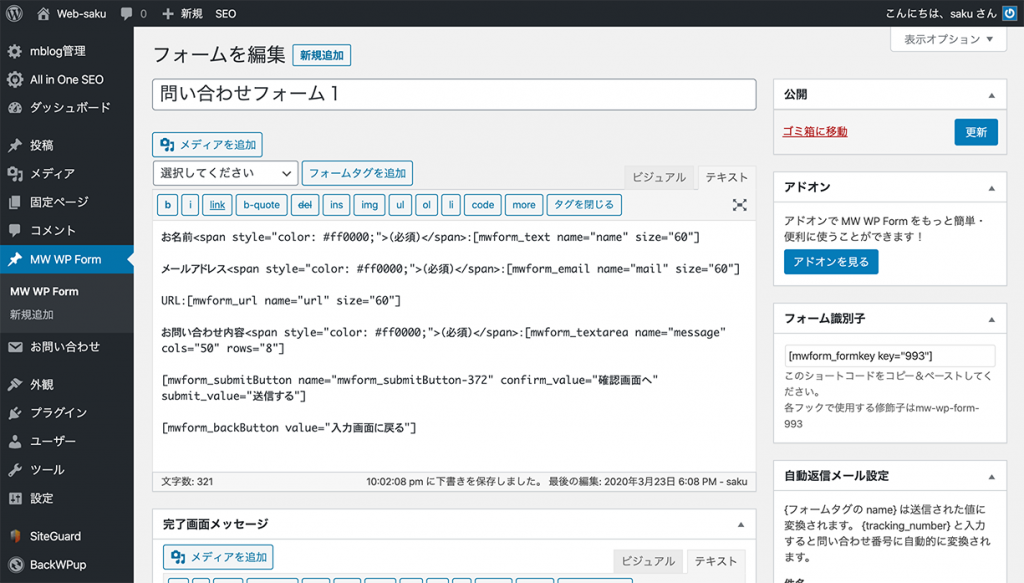Screen dimensions: 1024x583
Task: Collapse the 公開 panel
Action: (994, 94)
